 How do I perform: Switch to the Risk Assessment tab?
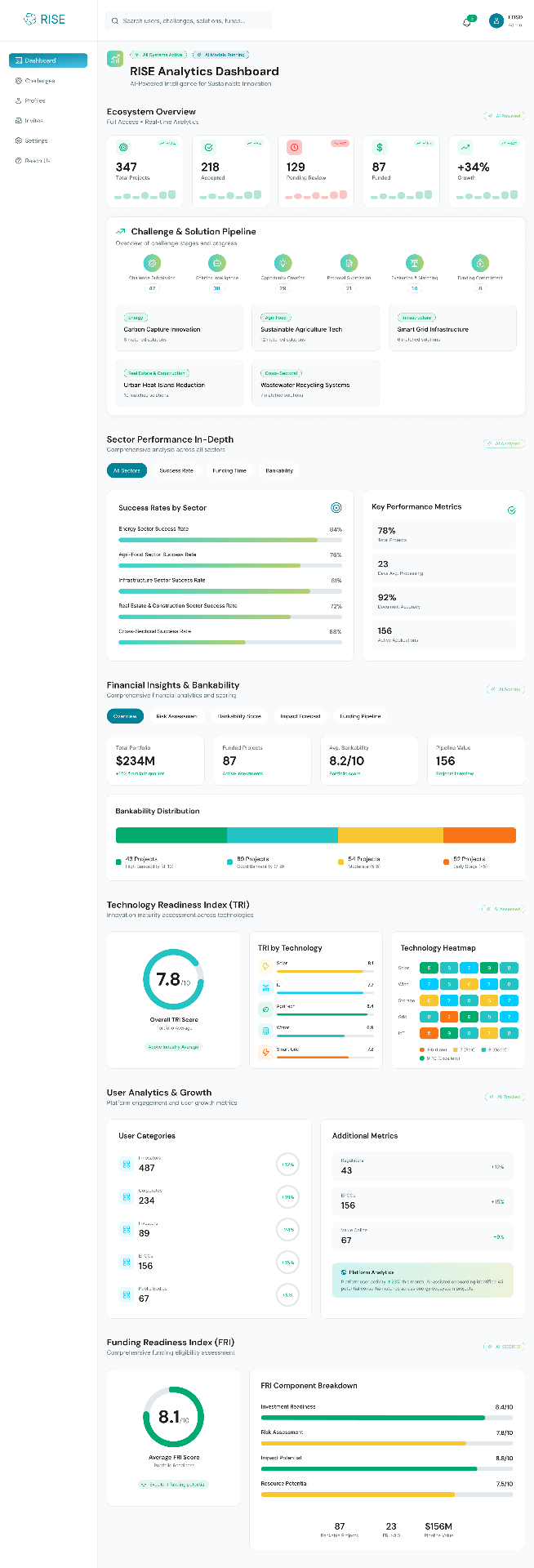pos(176,716)
